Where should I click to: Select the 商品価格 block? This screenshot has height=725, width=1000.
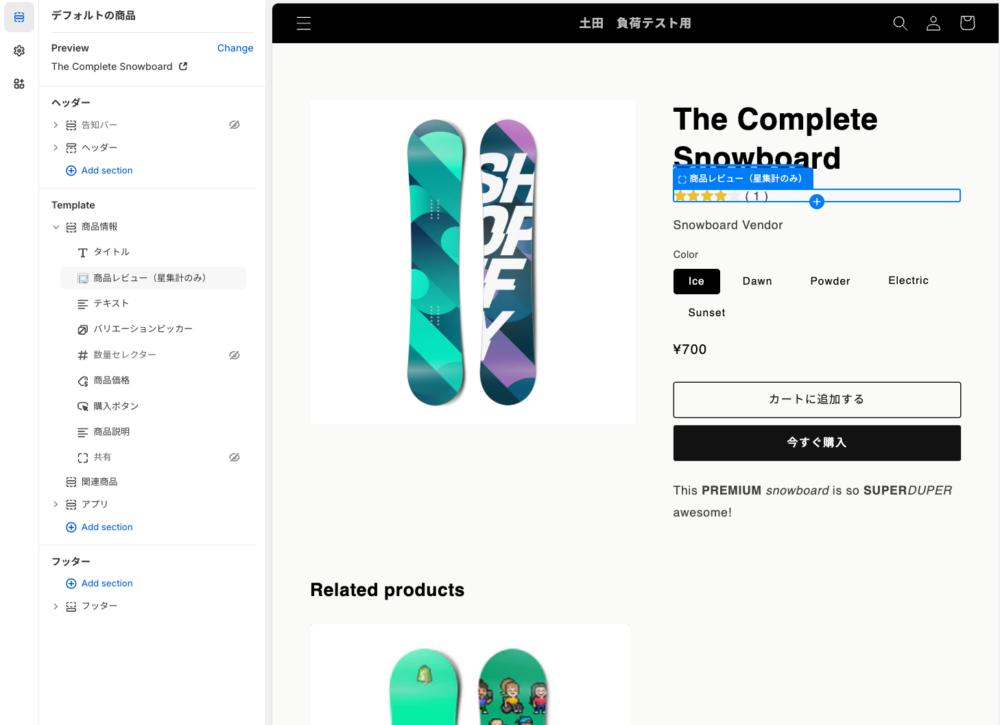tap(111, 380)
